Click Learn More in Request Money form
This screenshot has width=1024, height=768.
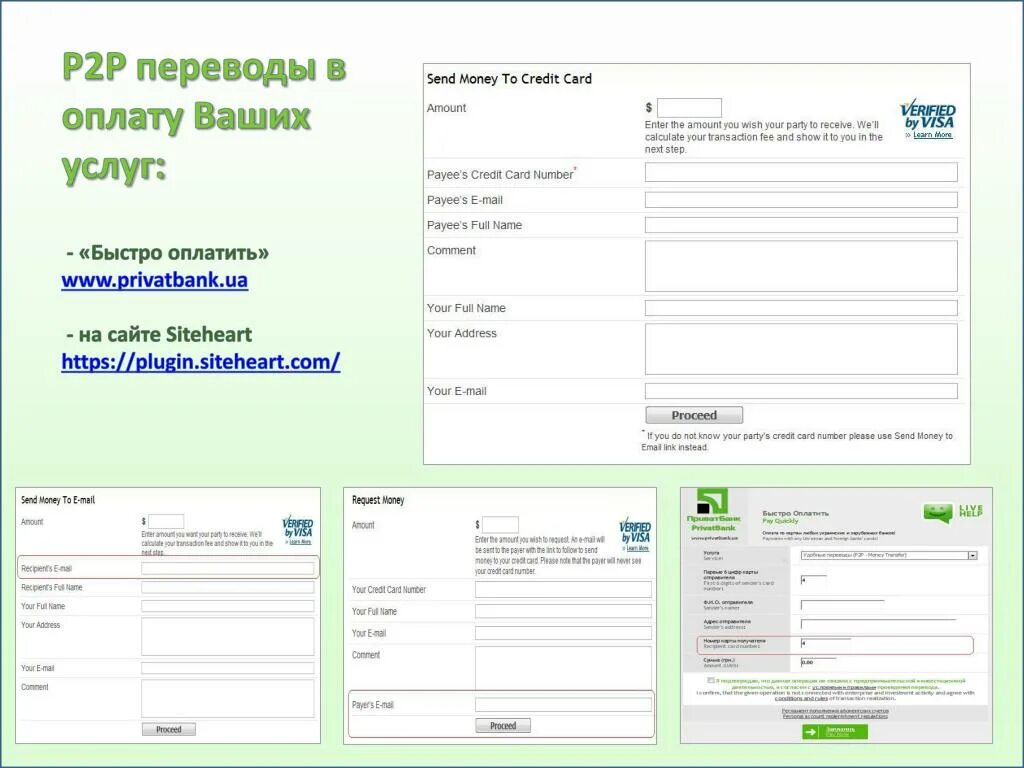click(637, 548)
